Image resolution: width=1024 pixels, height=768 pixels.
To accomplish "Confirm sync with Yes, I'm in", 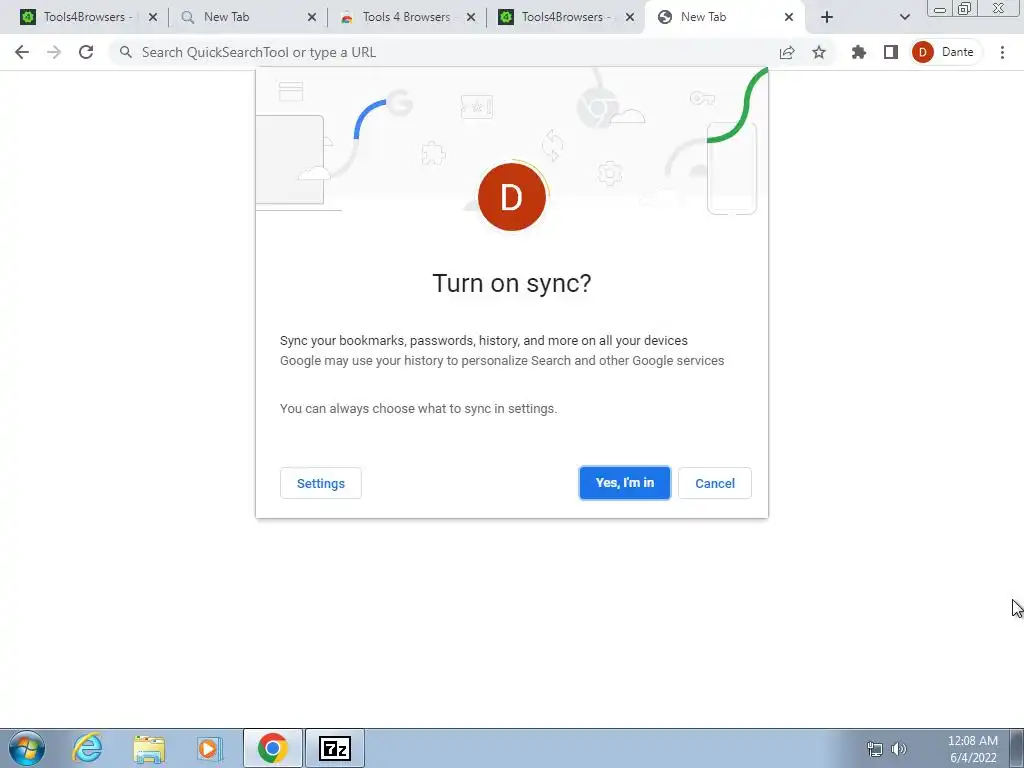I will tap(624, 483).
